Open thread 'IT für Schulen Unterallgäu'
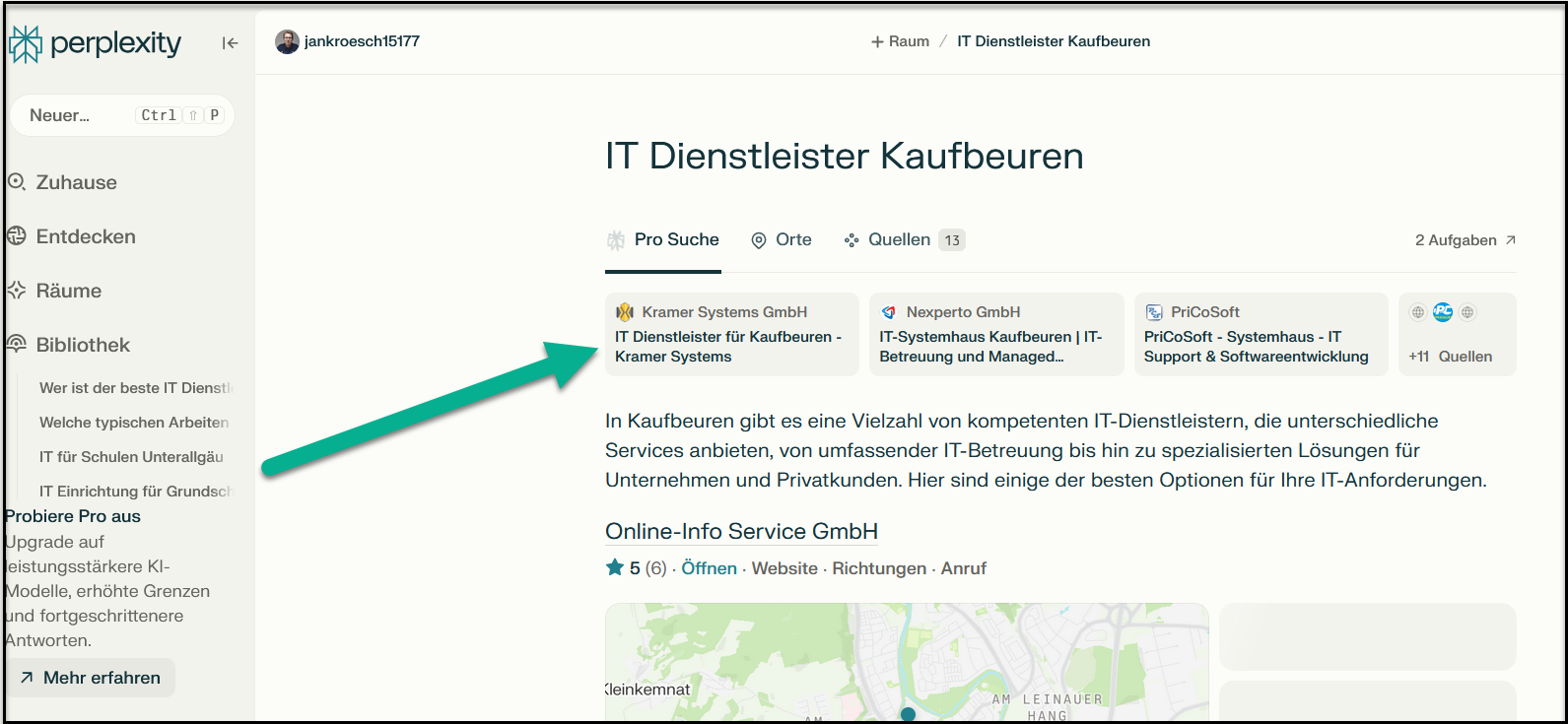 pos(131,456)
